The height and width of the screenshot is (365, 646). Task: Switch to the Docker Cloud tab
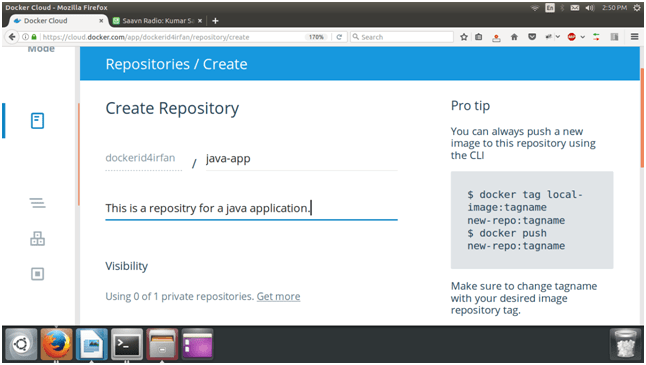pyautogui.click(x=58, y=21)
